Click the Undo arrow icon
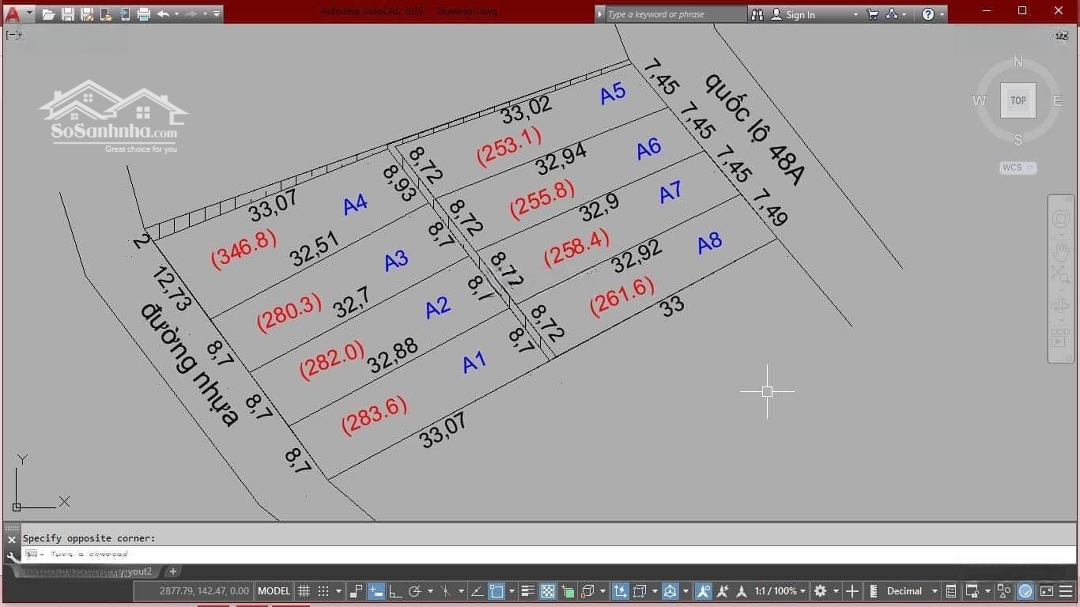The image size is (1080, 607). pos(163,14)
